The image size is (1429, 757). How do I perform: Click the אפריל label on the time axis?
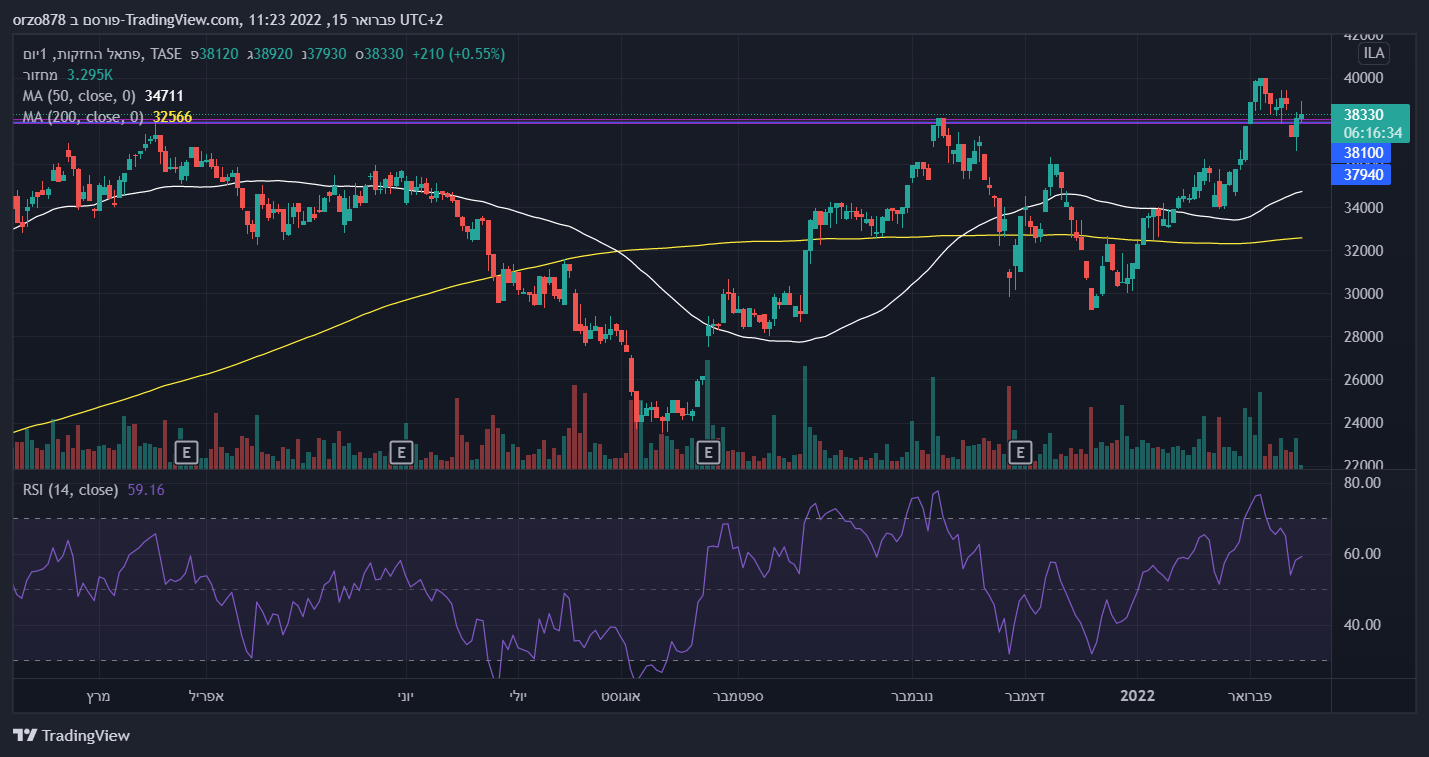207,695
